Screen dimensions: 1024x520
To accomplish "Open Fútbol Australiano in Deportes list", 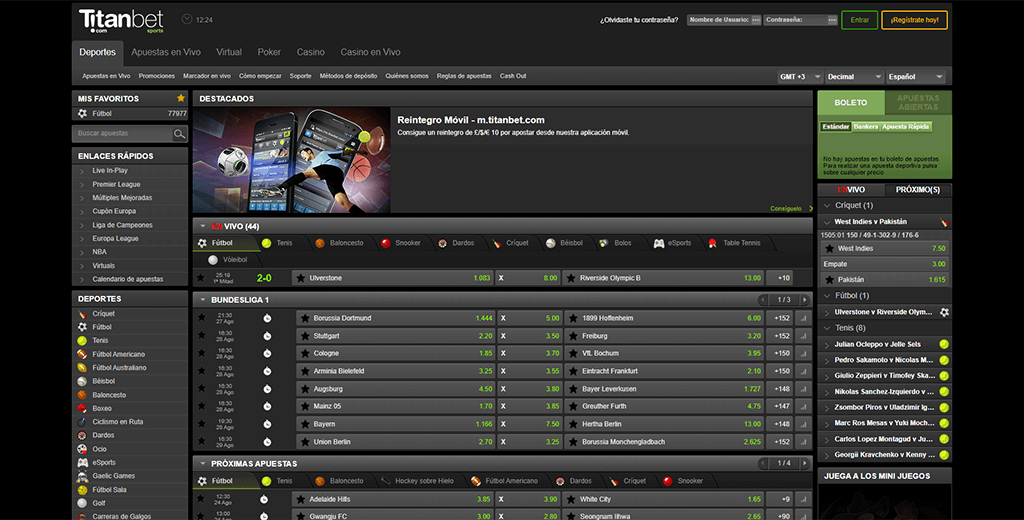I will point(119,368).
